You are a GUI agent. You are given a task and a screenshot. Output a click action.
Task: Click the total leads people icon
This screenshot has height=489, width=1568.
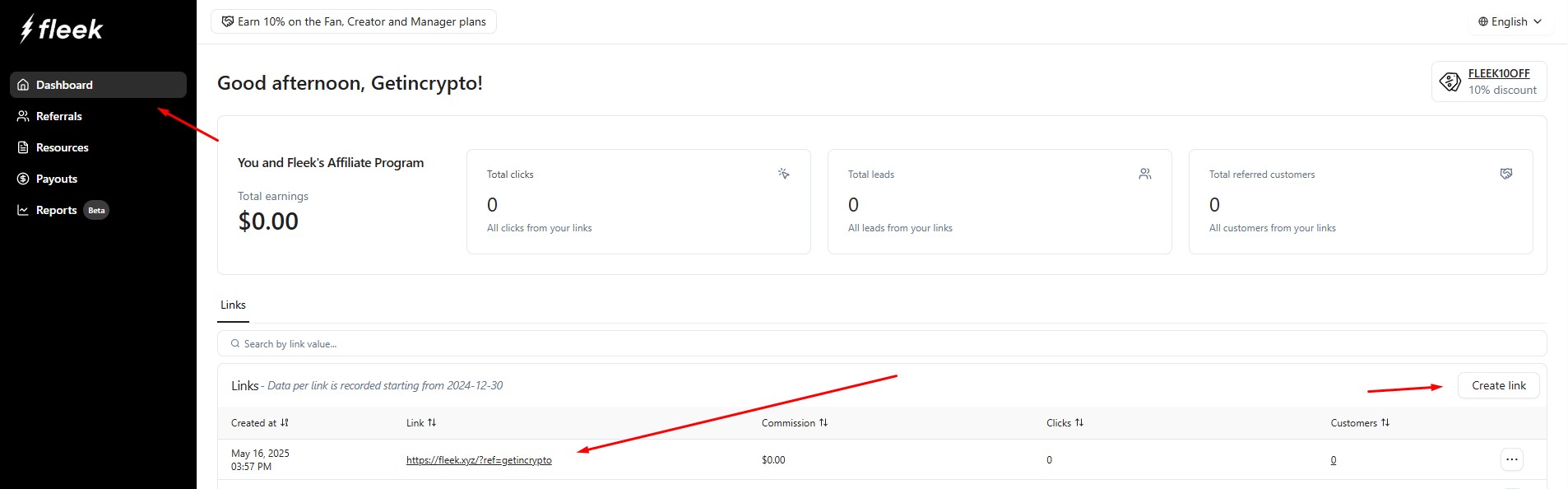coord(1144,174)
